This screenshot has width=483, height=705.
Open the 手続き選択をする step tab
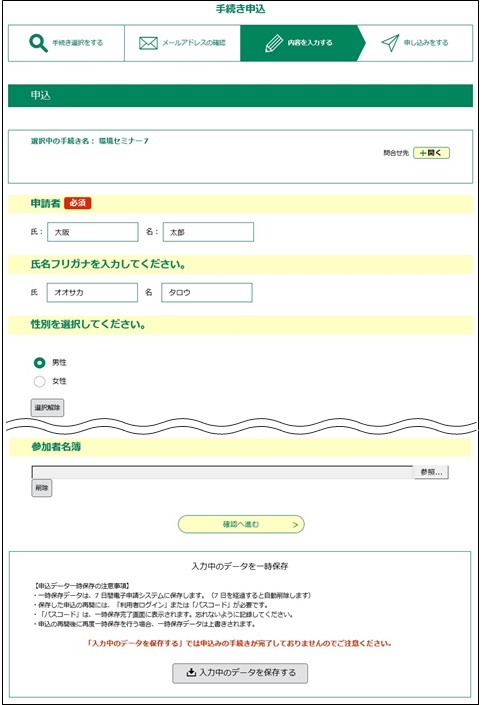(x=66, y=43)
